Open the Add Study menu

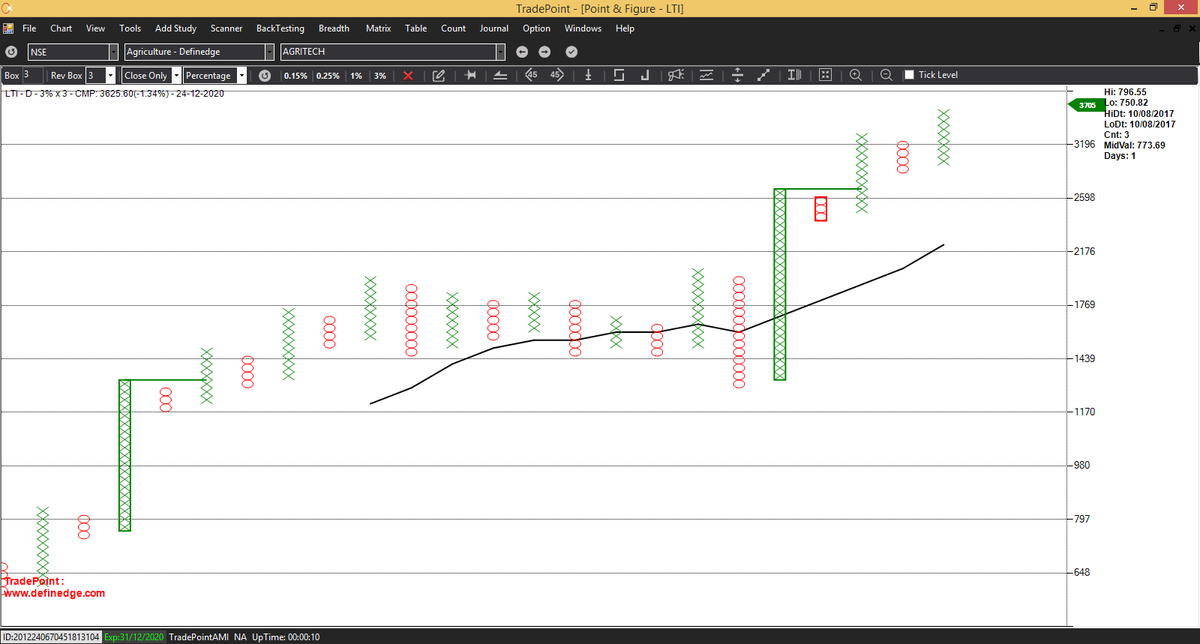pos(176,28)
